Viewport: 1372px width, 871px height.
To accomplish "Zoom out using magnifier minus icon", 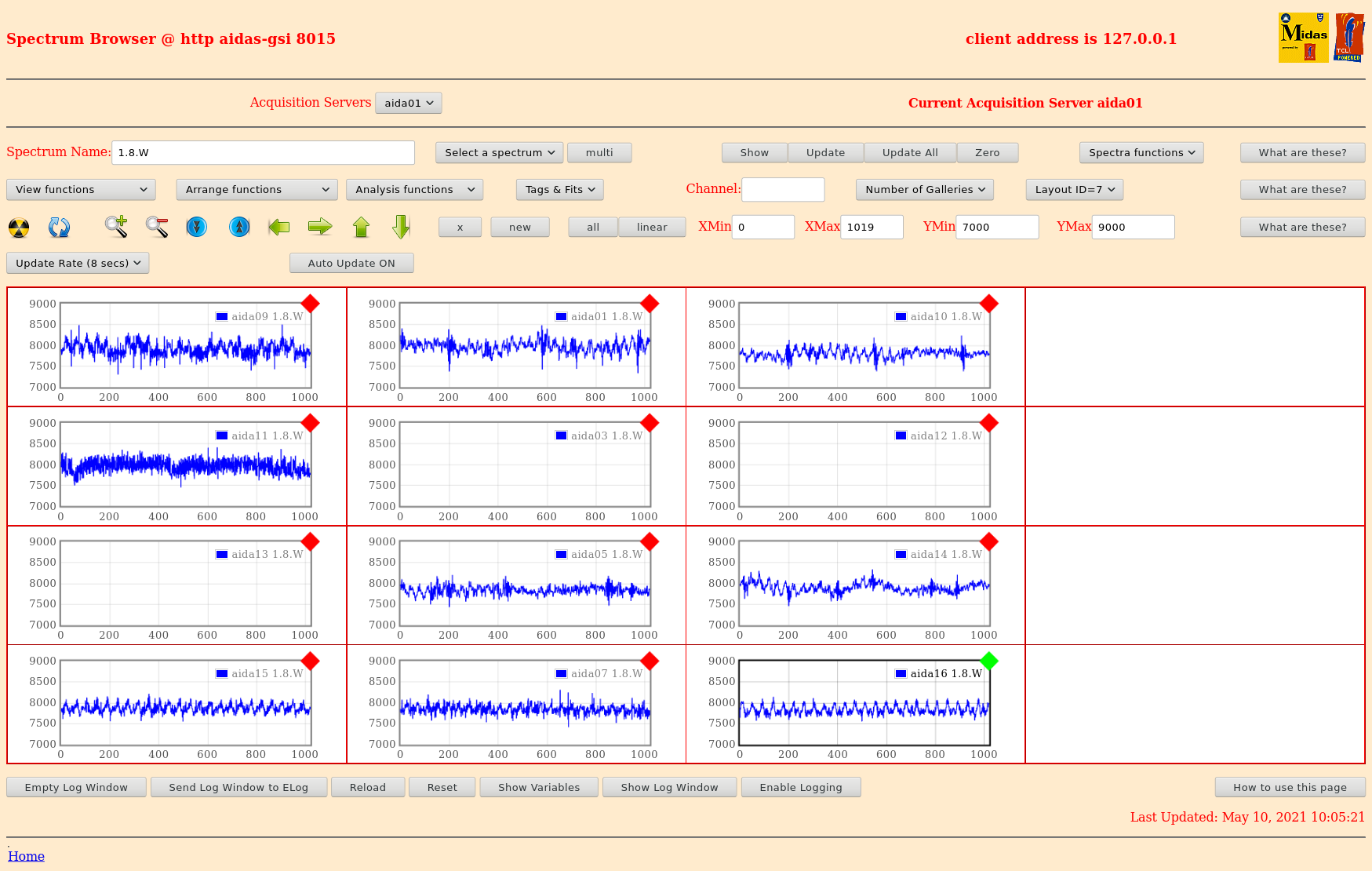I will pos(157,227).
